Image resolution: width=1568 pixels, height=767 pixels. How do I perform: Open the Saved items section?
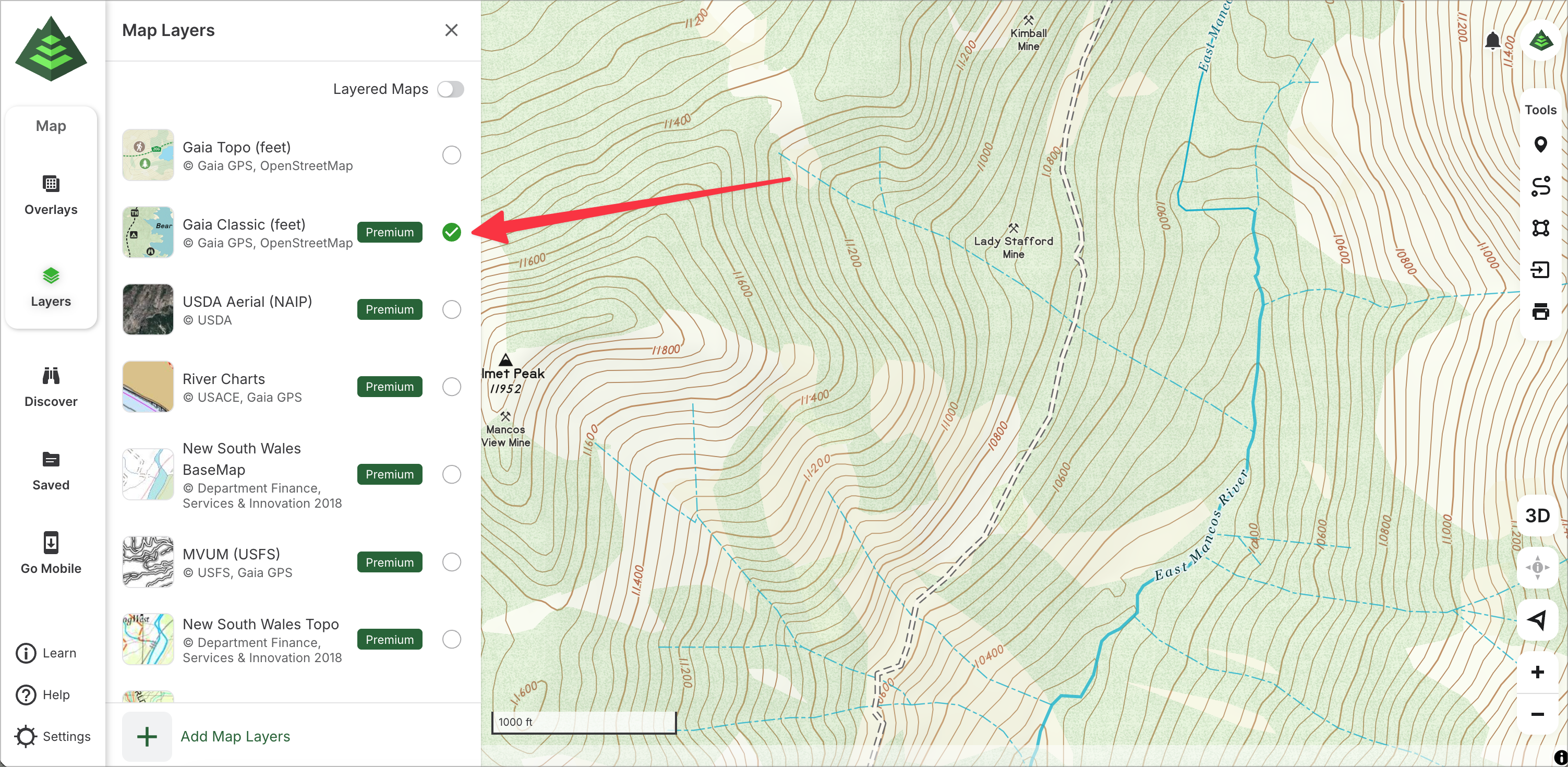(x=51, y=470)
